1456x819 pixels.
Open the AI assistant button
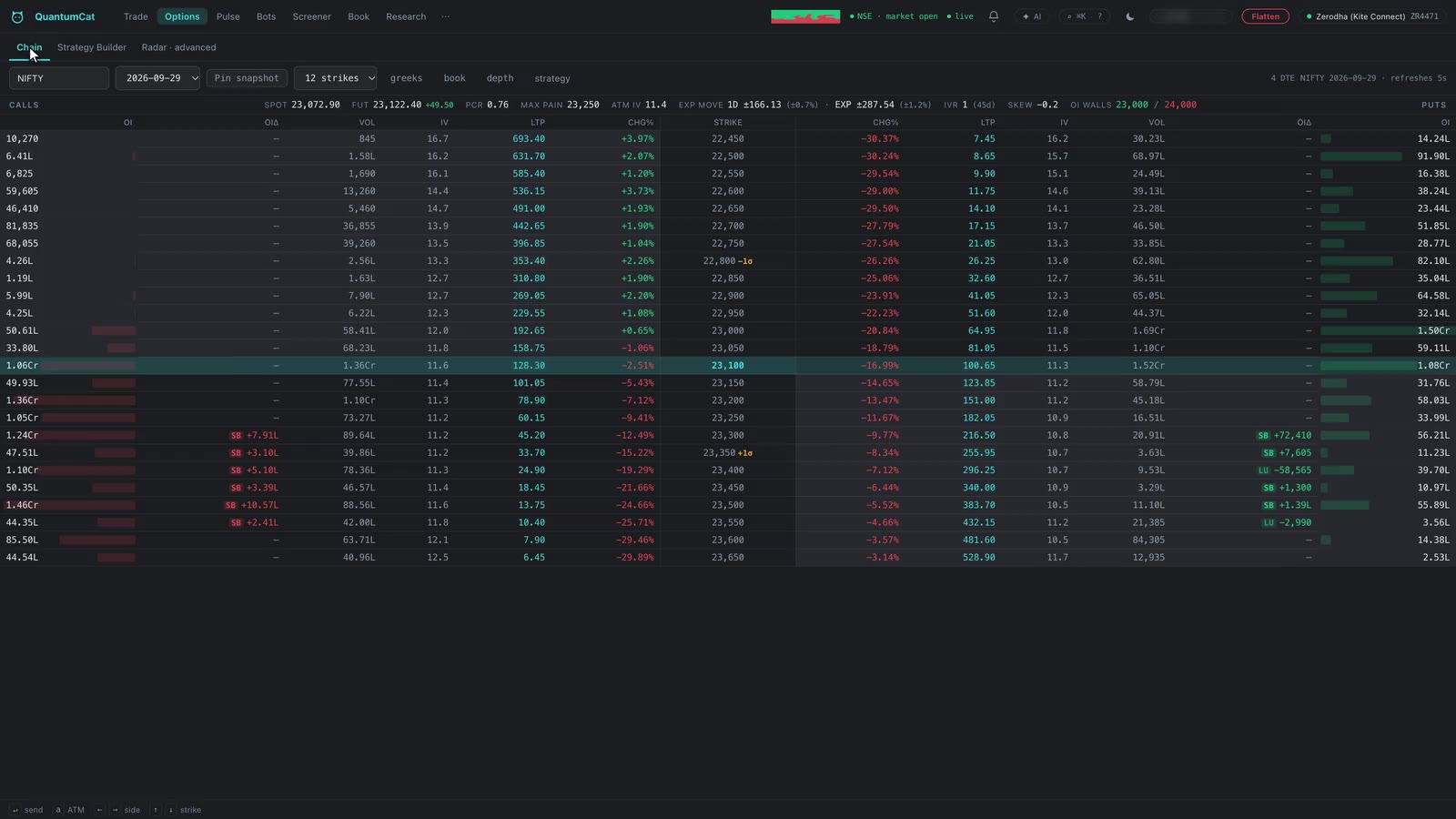pos(1032,16)
